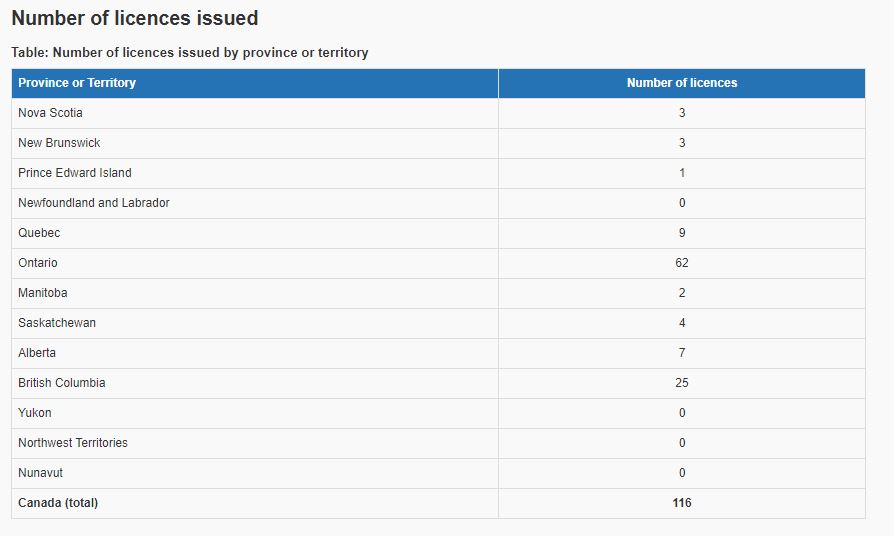Click the Canada total value of 116
894x536 pixels.
(682, 503)
